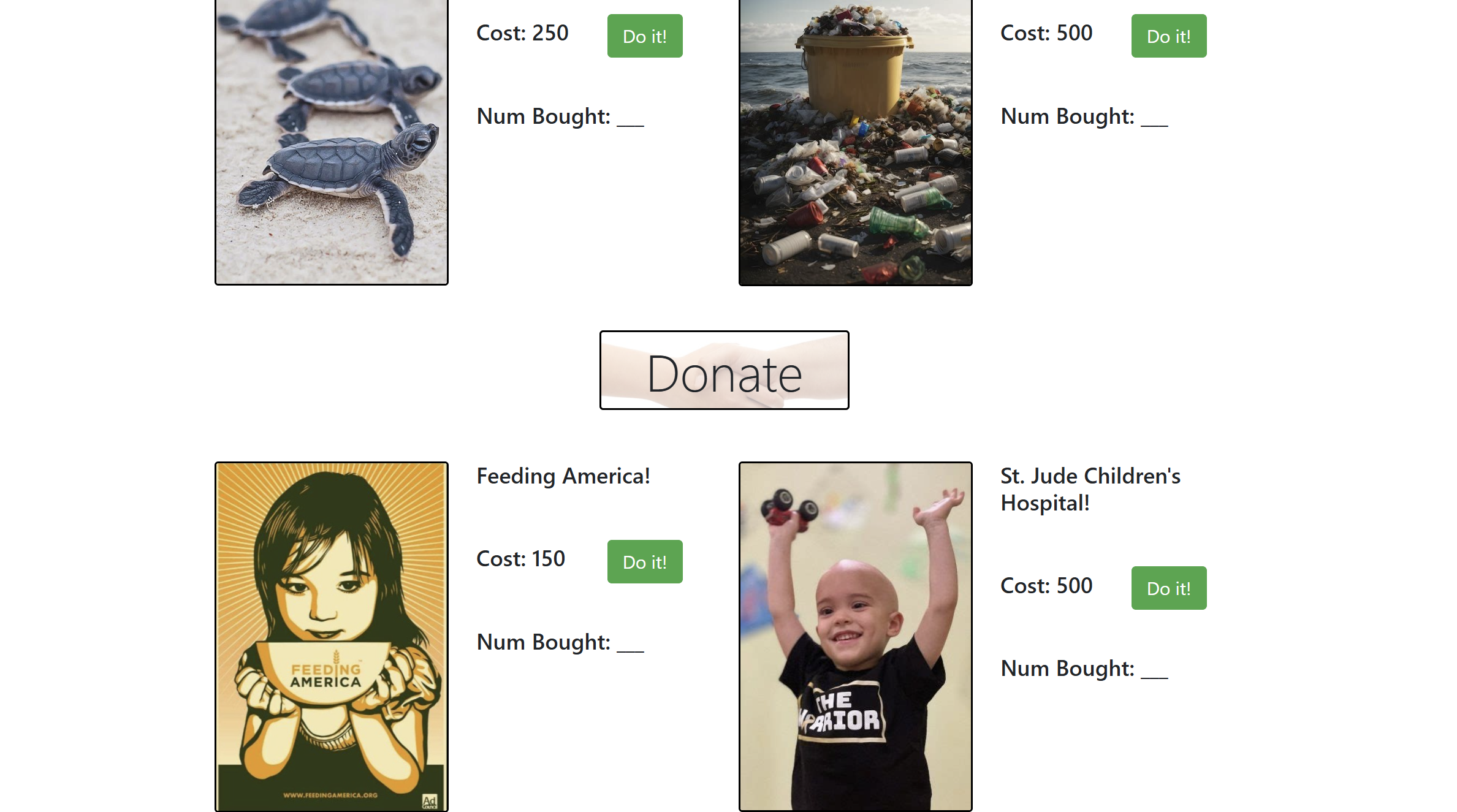Open the baby sea turtles picture
Screen dimensions: 1457x812
point(331,142)
